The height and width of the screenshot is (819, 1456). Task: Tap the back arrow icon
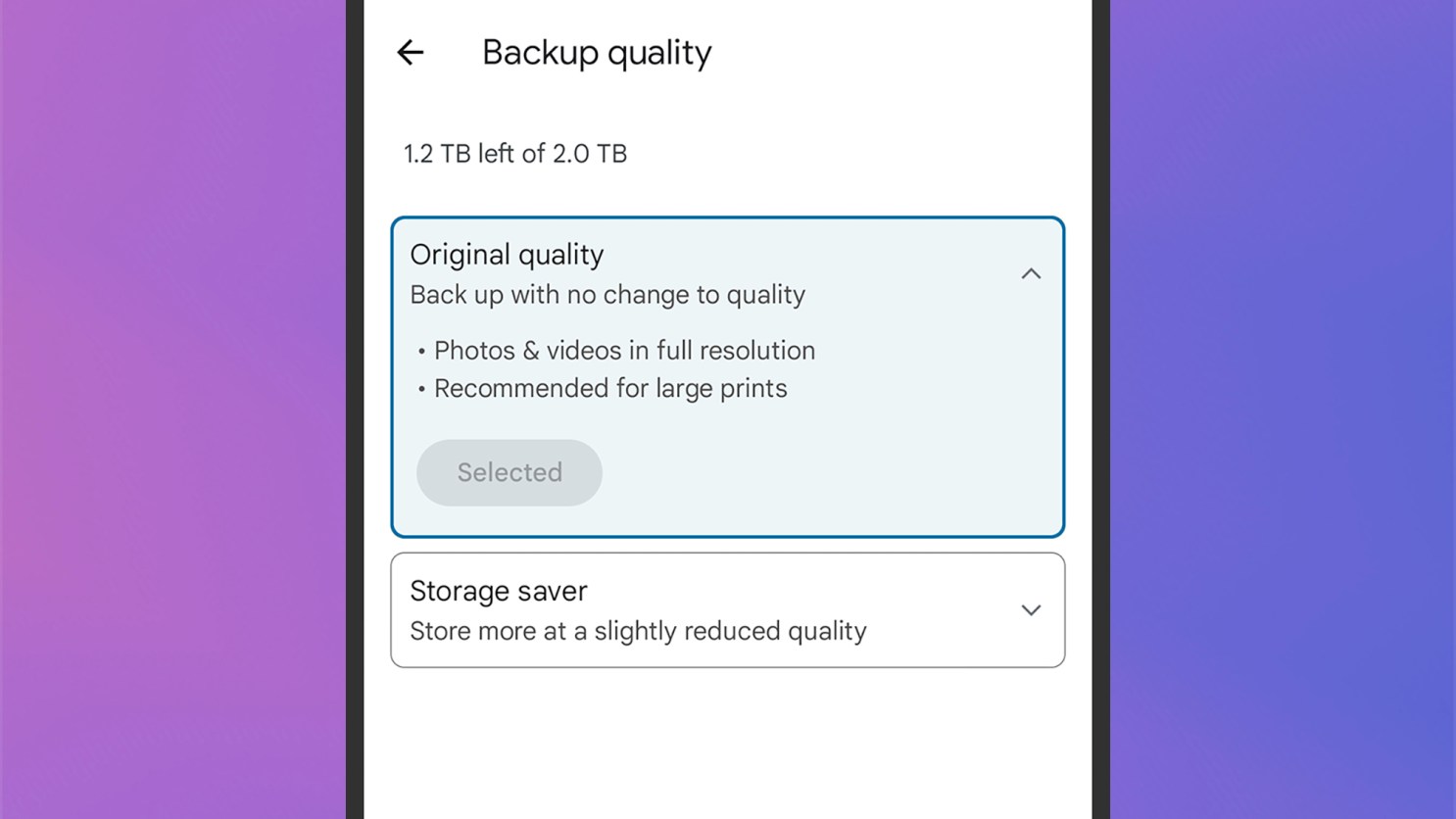[411, 53]
